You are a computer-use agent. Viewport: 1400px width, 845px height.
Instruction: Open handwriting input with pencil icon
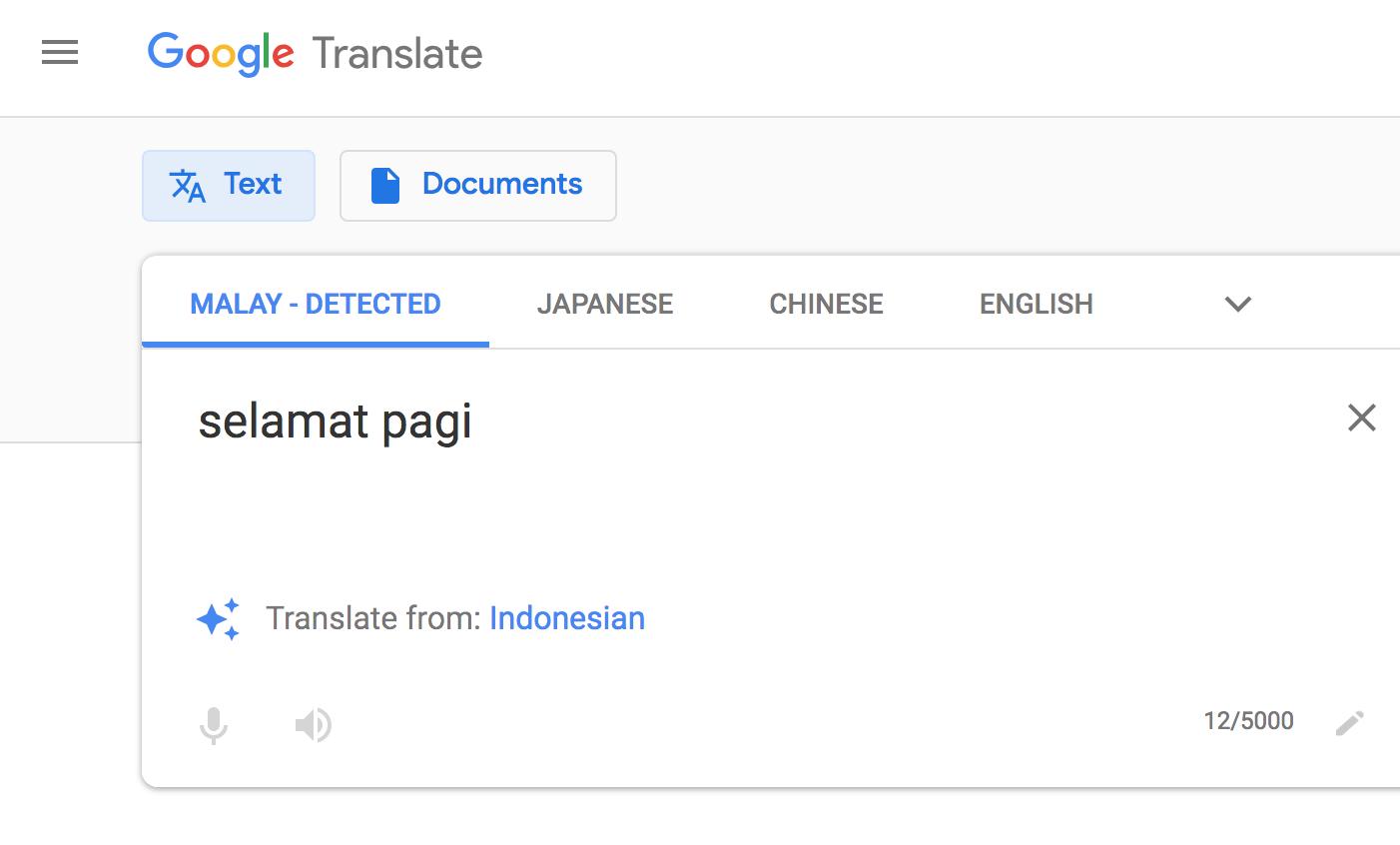pos(1349,722)
